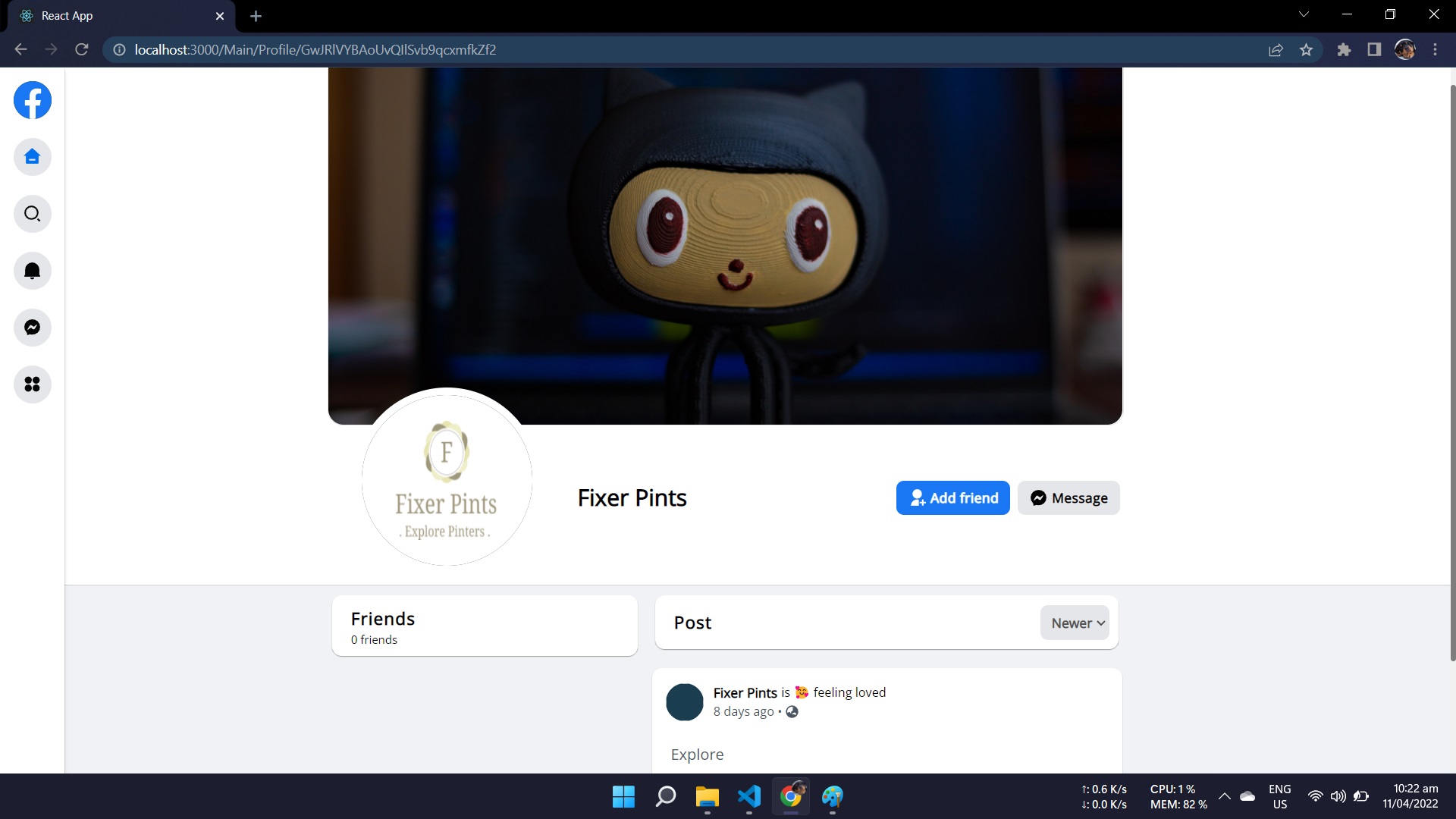Click the Facebook logo icon
The height and width of the screenshot is (819, 1456).
[32, 99]
